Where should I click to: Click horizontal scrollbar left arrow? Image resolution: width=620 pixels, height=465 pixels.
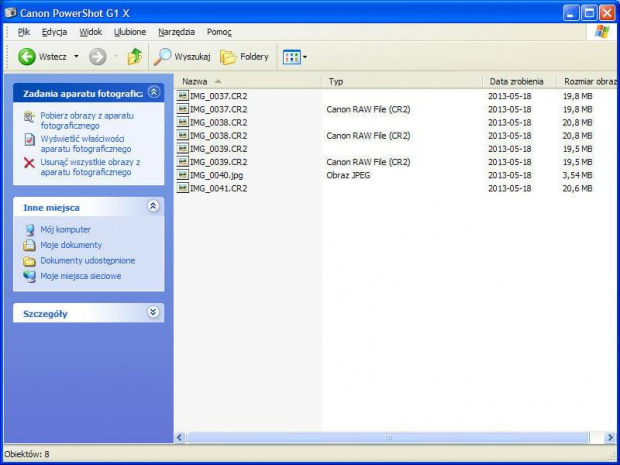coord(180,437)
